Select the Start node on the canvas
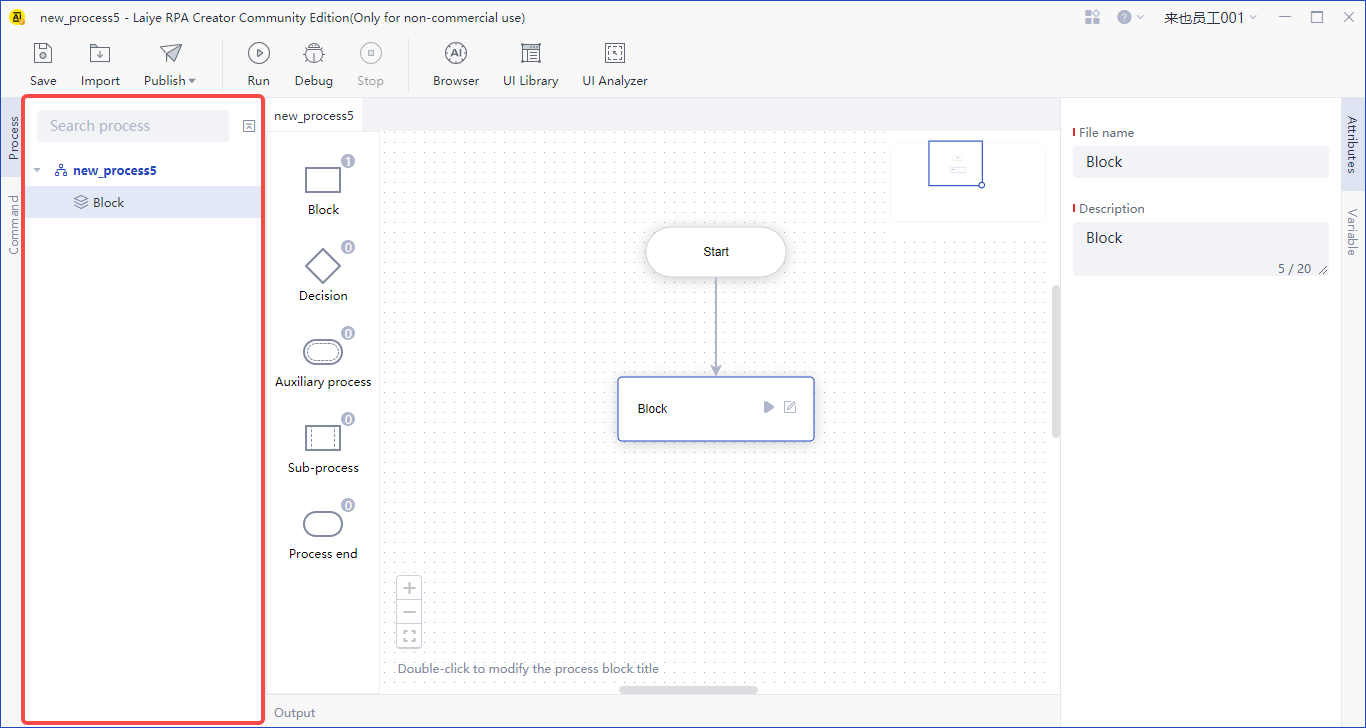The height and width of the screenshot is (728, 1366). click(716, 252)
